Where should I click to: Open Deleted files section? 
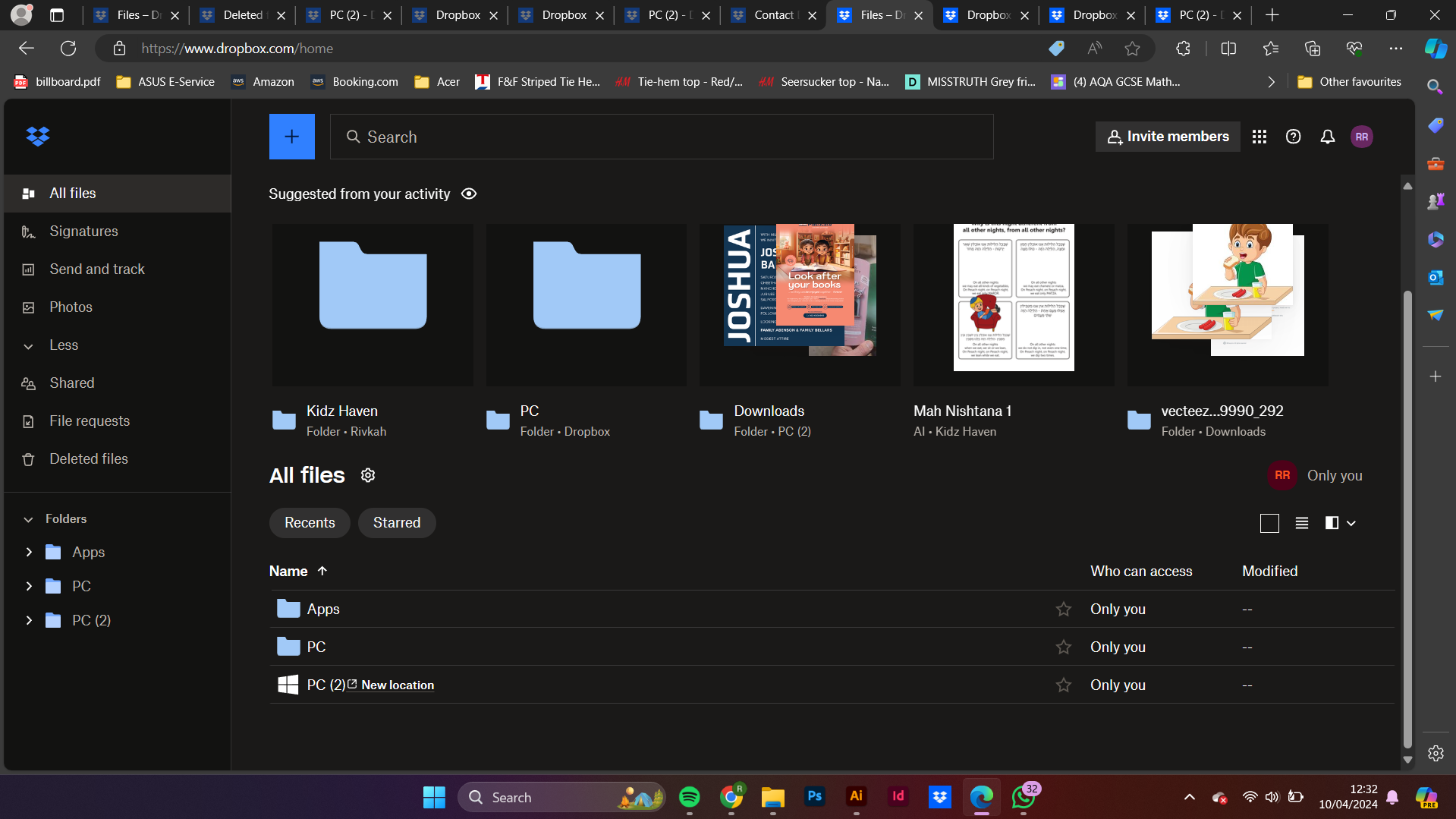click(118, 459)
